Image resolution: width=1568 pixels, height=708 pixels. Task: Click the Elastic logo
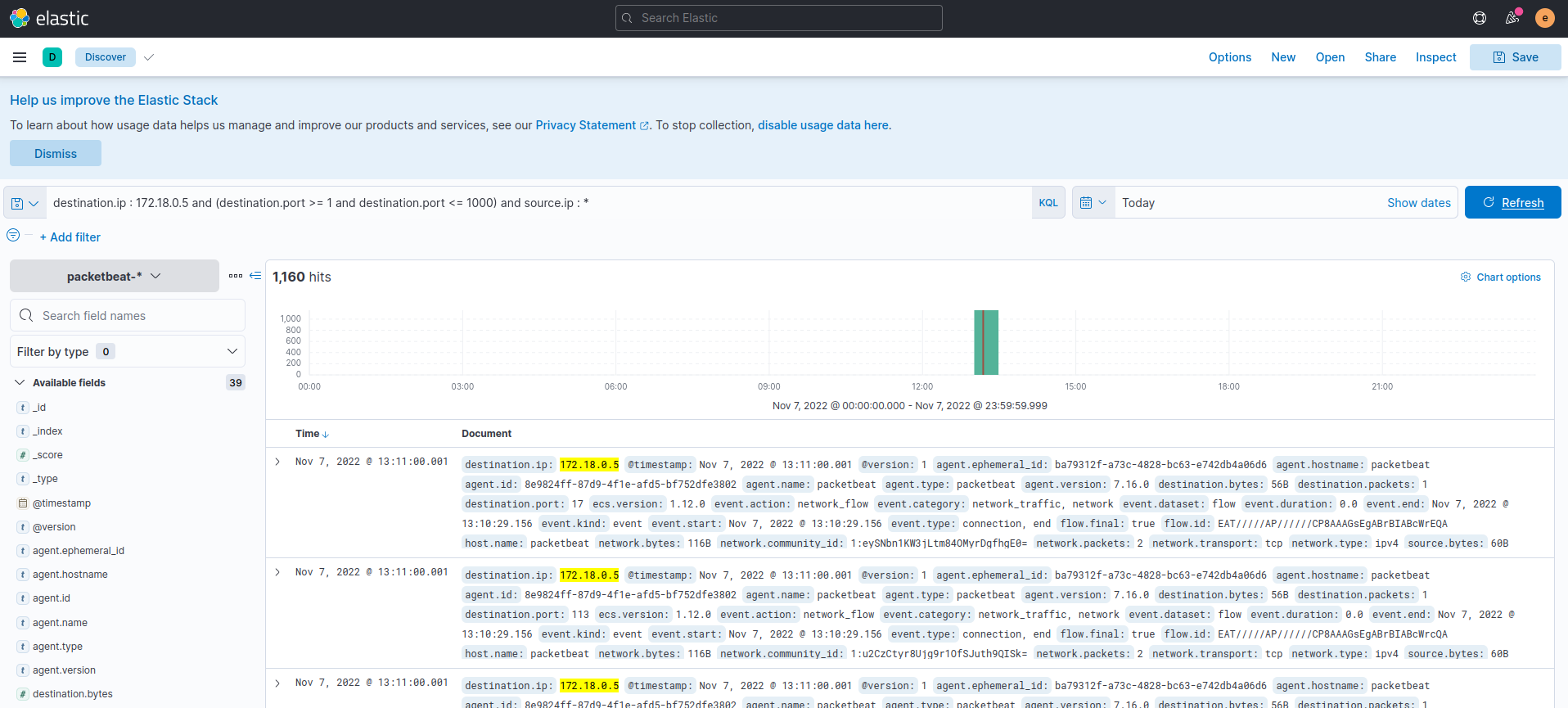(x=49, y=18)
